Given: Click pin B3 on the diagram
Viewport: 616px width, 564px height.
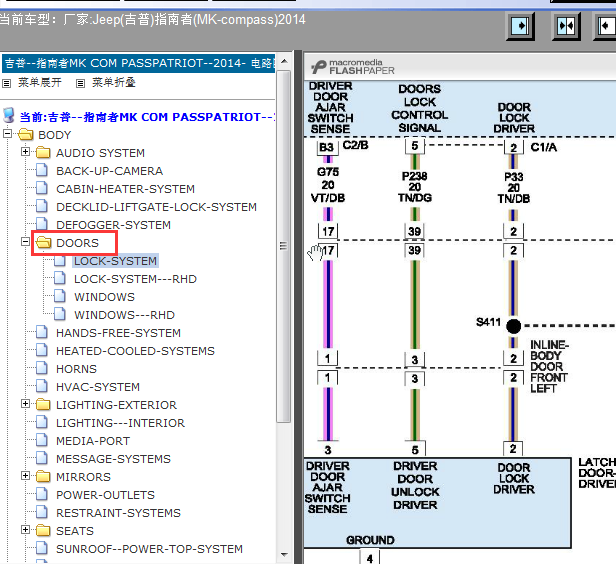Looking at the screenshot, I should click(327, 147).
